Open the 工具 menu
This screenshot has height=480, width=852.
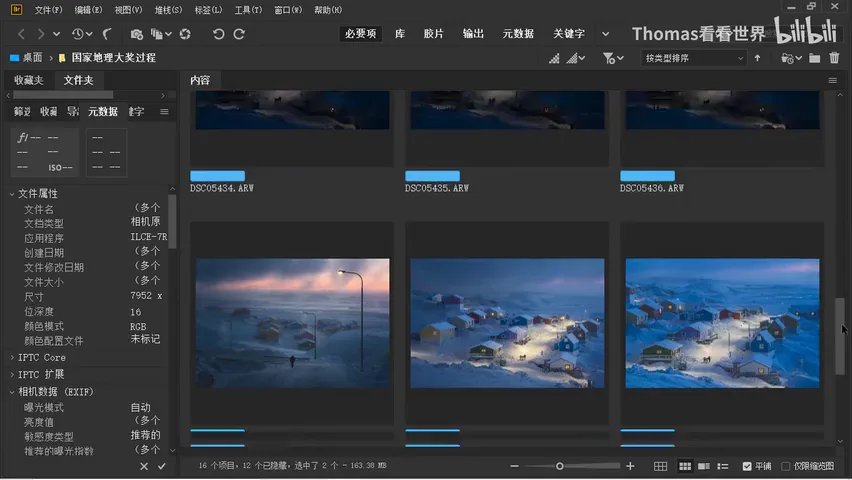pos(248,10)
